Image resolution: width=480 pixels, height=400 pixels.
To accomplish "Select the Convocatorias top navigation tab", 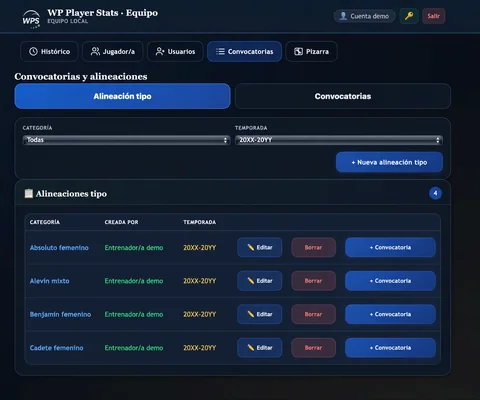I will coord(244,51).
